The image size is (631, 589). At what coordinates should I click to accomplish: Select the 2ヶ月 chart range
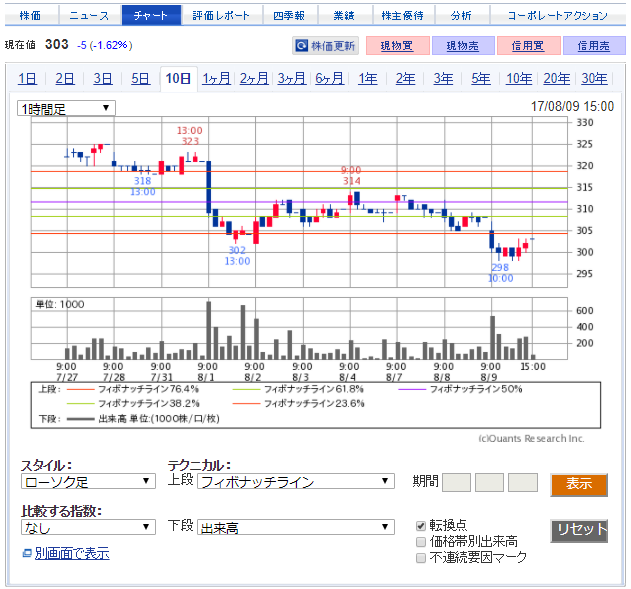click(x=254, y=78)
